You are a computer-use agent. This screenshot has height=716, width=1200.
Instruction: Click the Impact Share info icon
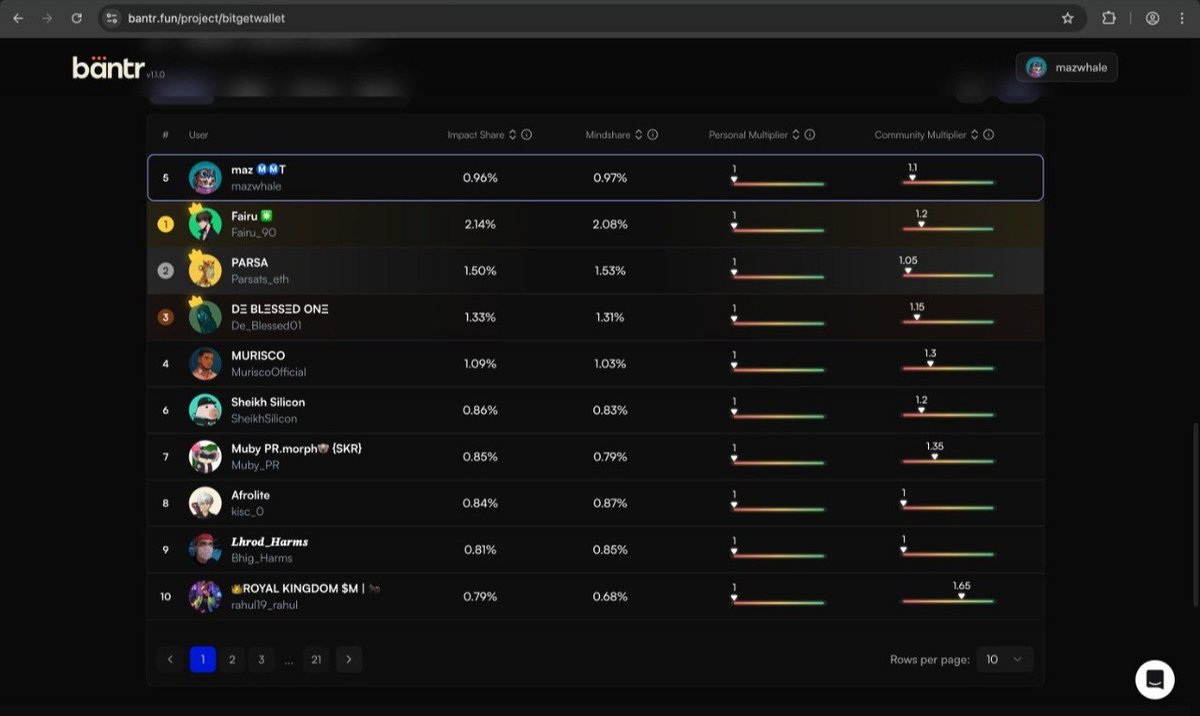click(526, 135)
